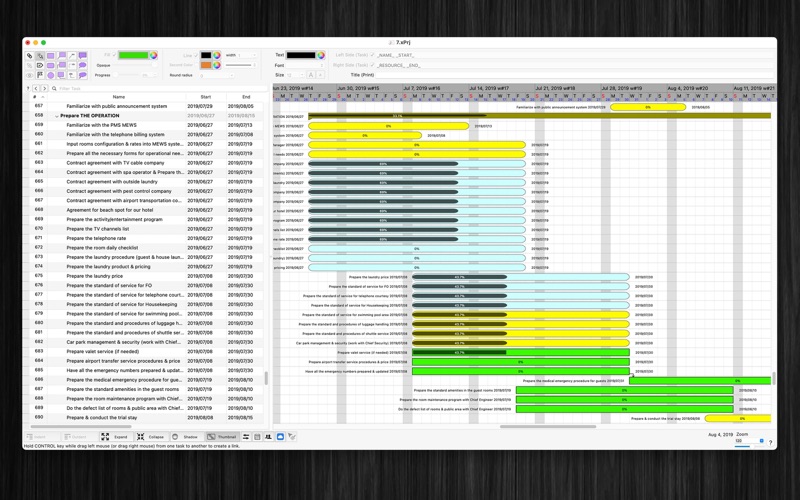Screen dimensions: 800x500
Task: Click the End column header
Action: [x=246, y=97]
